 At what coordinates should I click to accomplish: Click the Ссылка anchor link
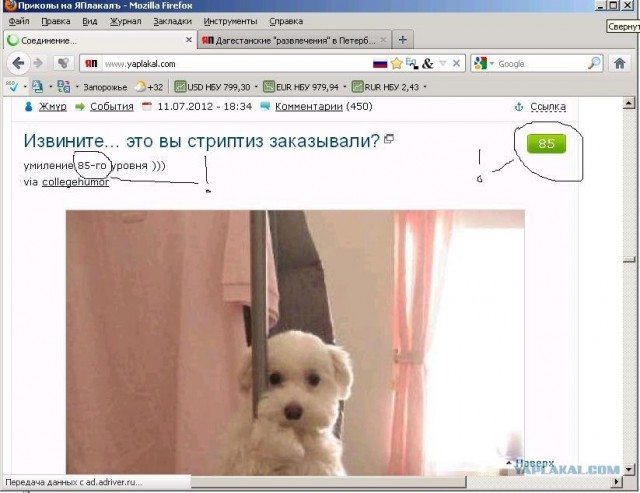[x=547, y=107]
